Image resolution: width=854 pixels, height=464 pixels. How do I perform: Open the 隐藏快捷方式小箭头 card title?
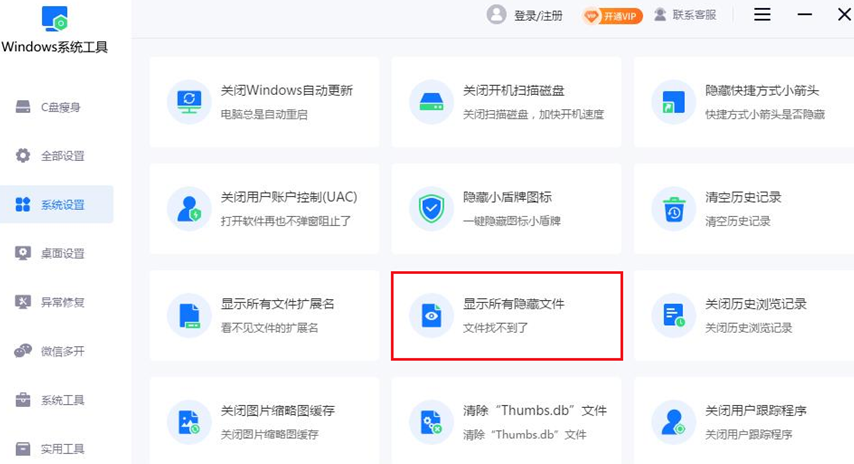(762, 90)
